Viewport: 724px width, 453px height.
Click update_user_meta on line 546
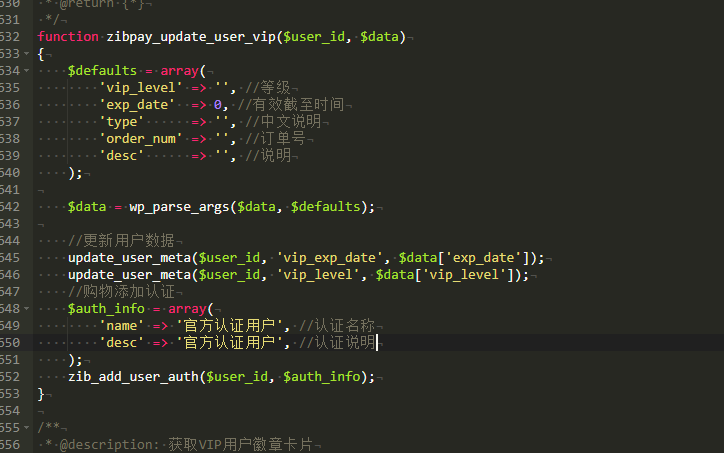(129, 275)
